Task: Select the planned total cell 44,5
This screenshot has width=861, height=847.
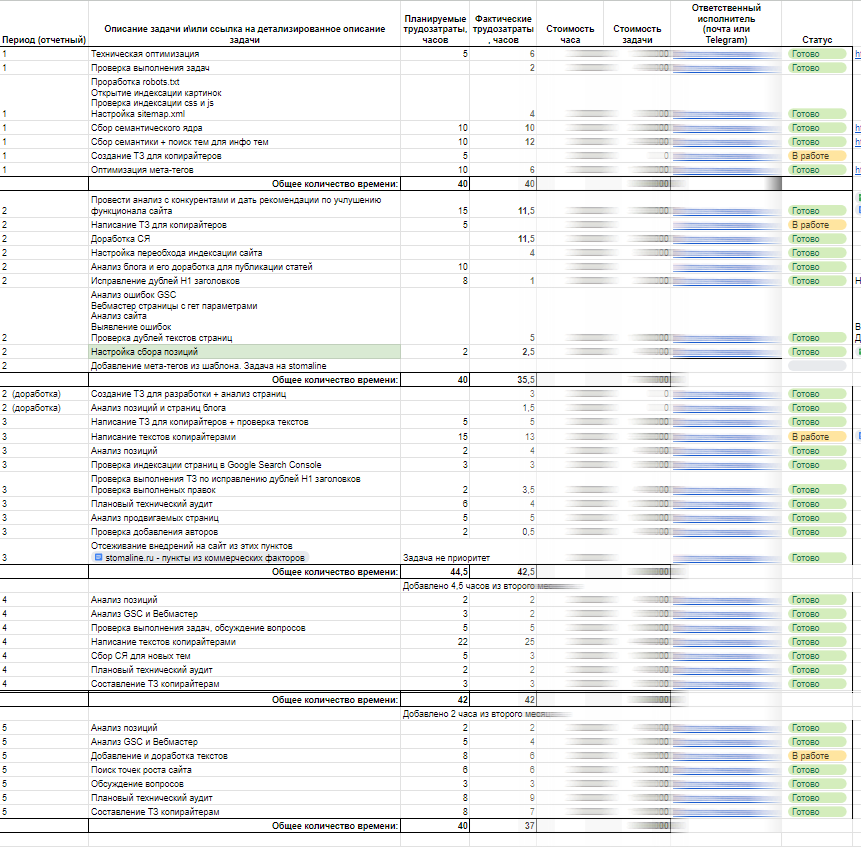Action: click(x=435, y=572)
